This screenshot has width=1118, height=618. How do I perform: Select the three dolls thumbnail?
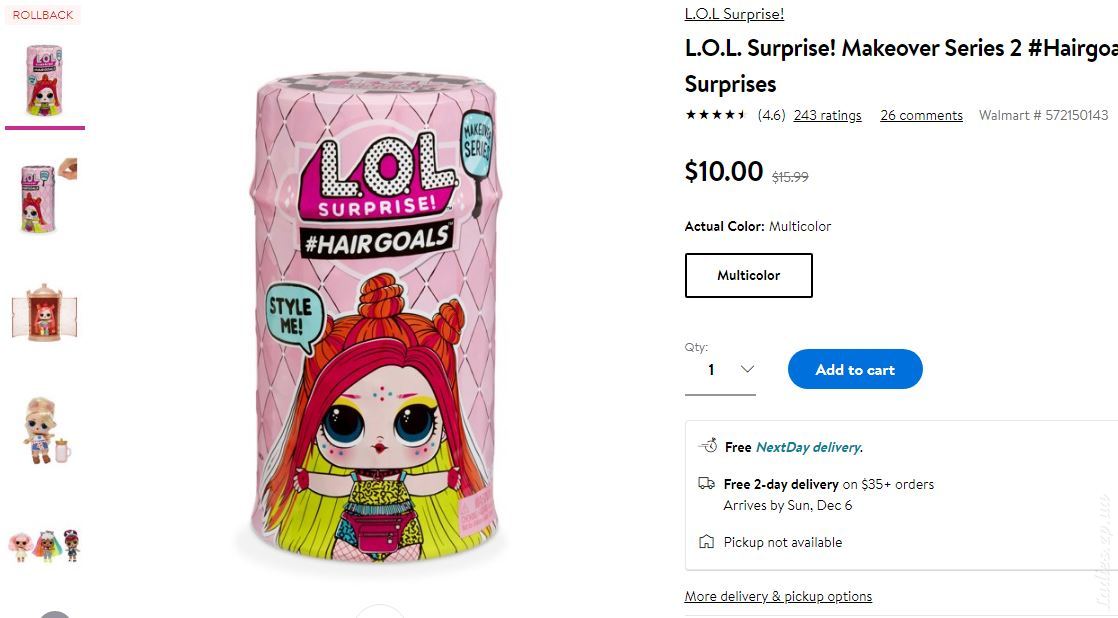(x=44, y=546)
